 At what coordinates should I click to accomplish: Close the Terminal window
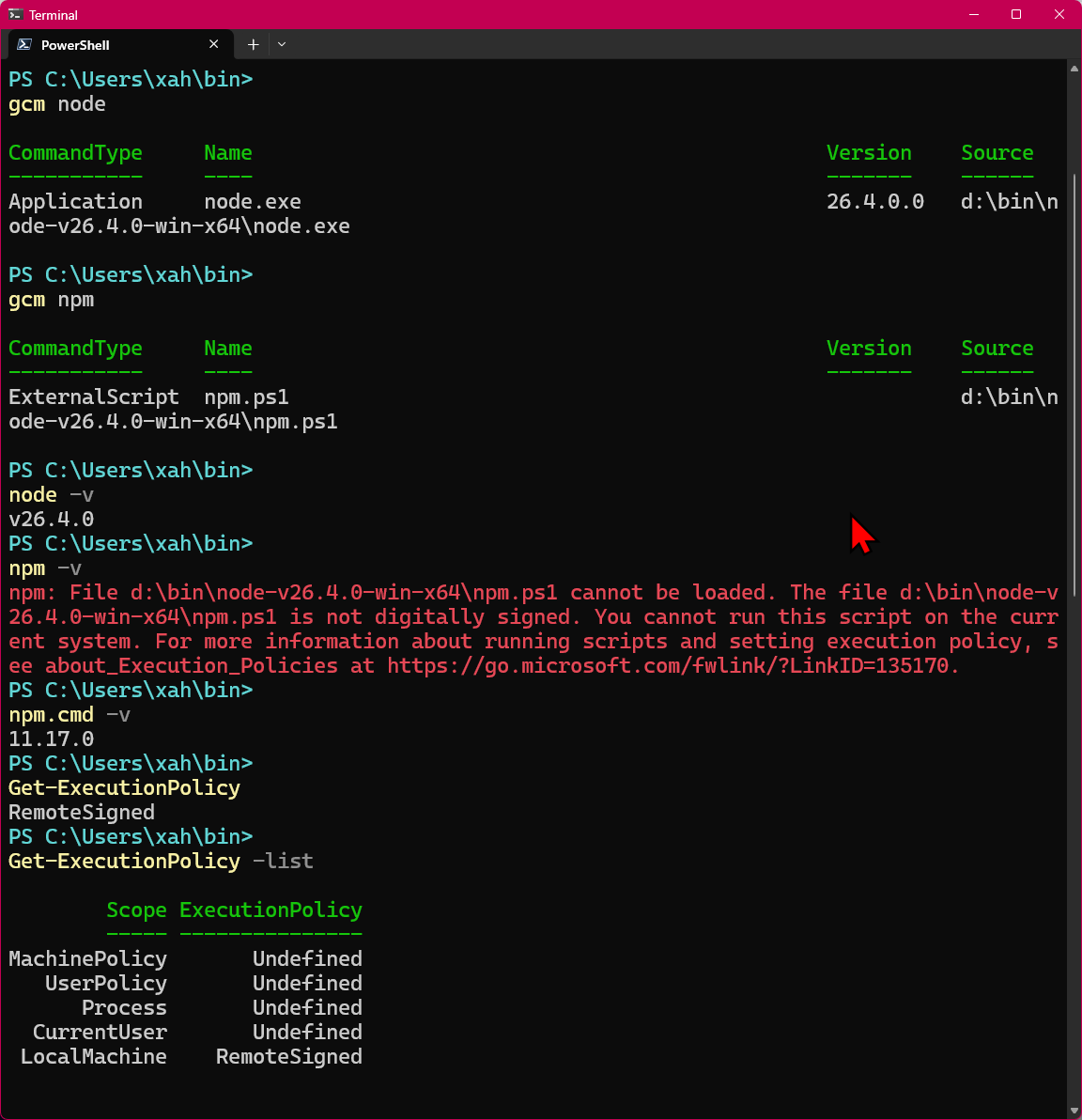[x=1059, y=14]
